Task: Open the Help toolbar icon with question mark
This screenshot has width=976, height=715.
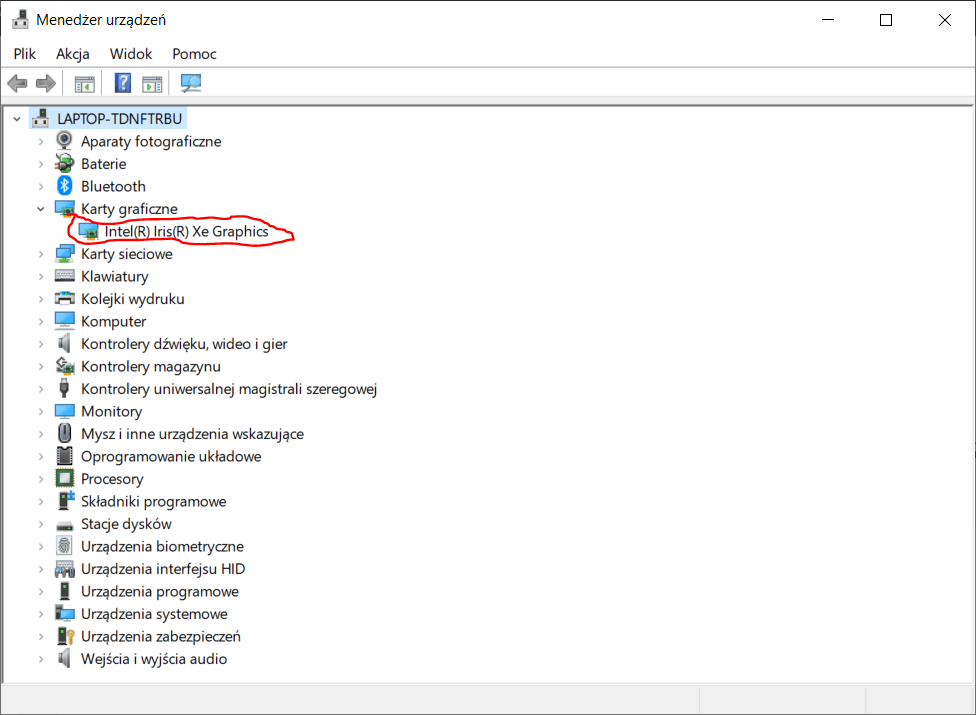Action: pyautogui.click(x=123, y=83)
